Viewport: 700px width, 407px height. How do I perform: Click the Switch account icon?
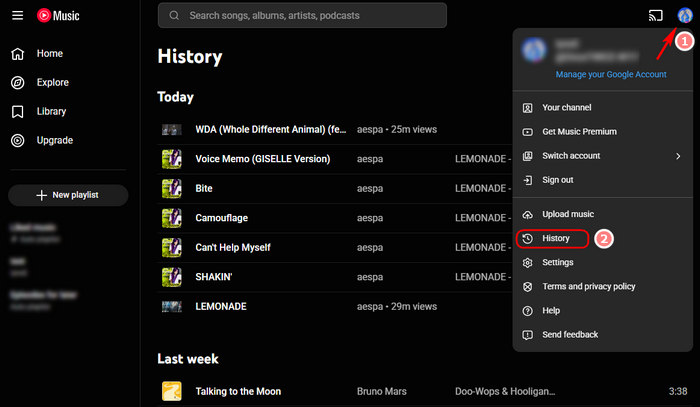[x=527, y=156]
